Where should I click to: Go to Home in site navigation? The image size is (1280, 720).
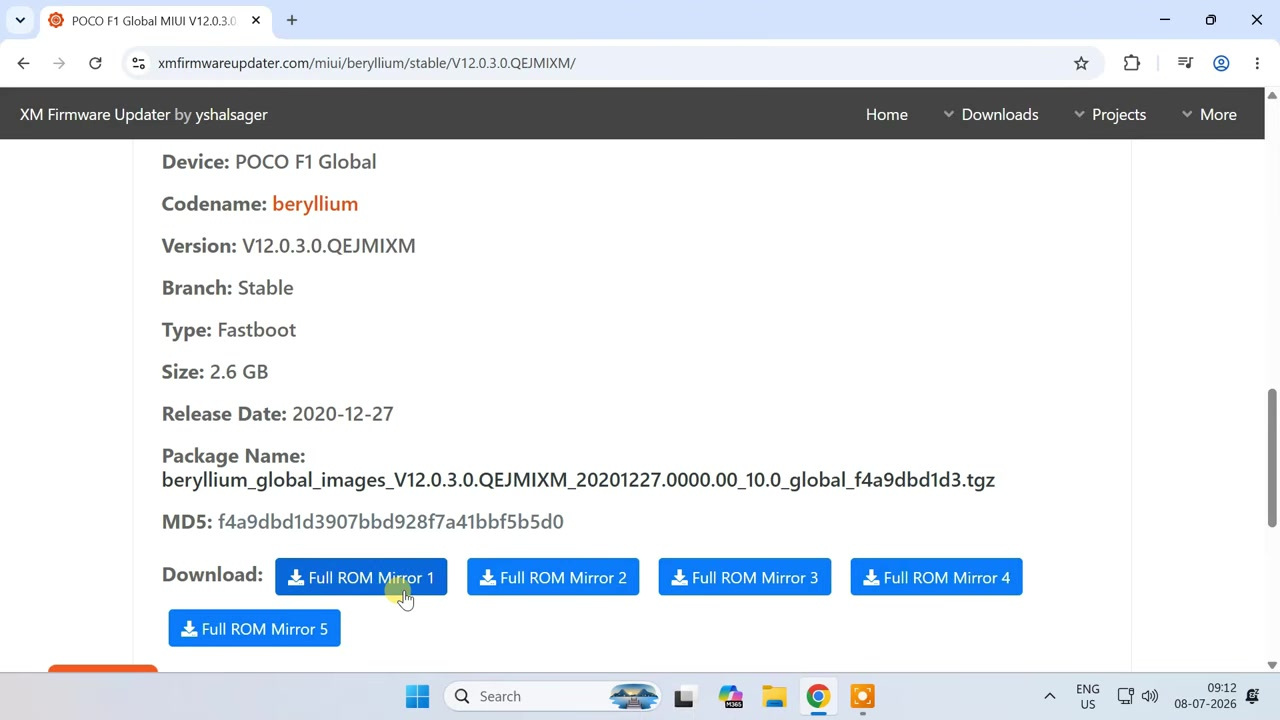click(887, 114)
